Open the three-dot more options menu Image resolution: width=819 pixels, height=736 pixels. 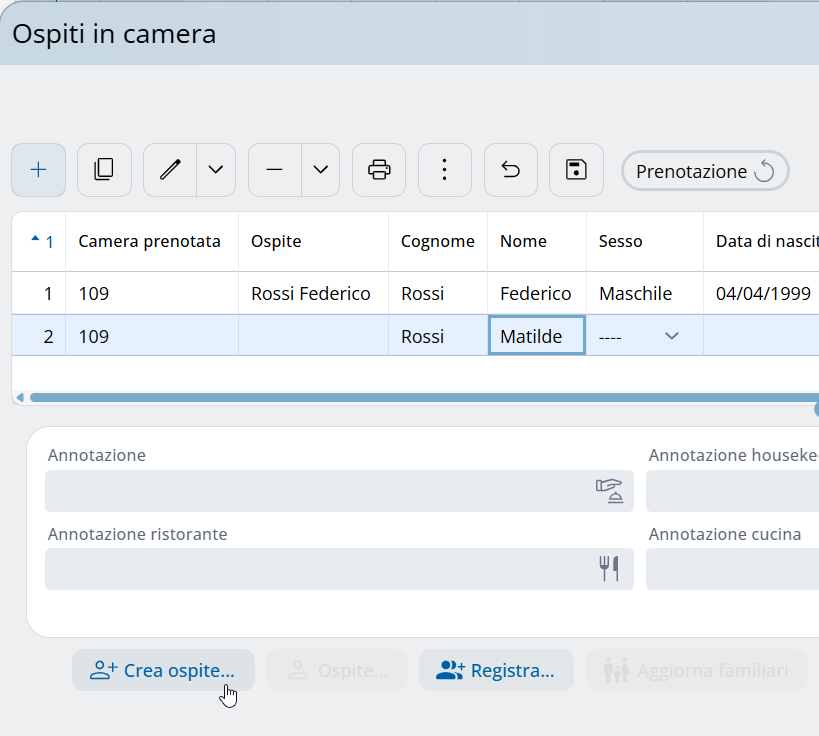[x=445, y=170]
